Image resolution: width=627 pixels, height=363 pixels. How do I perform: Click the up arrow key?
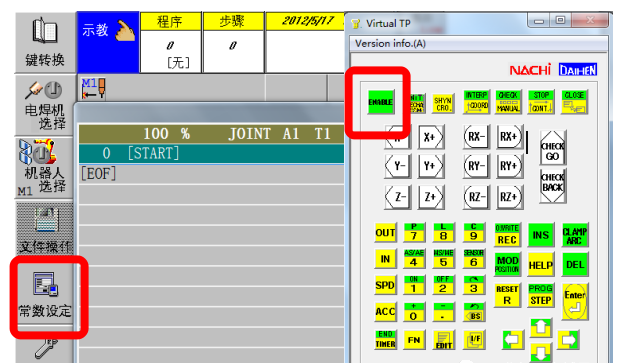[x=541, y=327]
